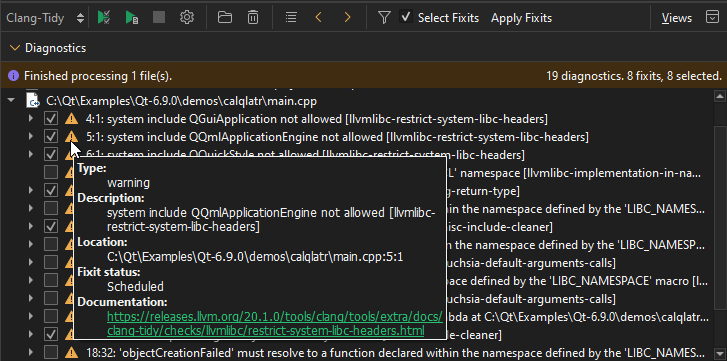
Task: Open the Clang-Tidy tool selector dropdown
Action: pyautogui.click(x=45, y=18)
